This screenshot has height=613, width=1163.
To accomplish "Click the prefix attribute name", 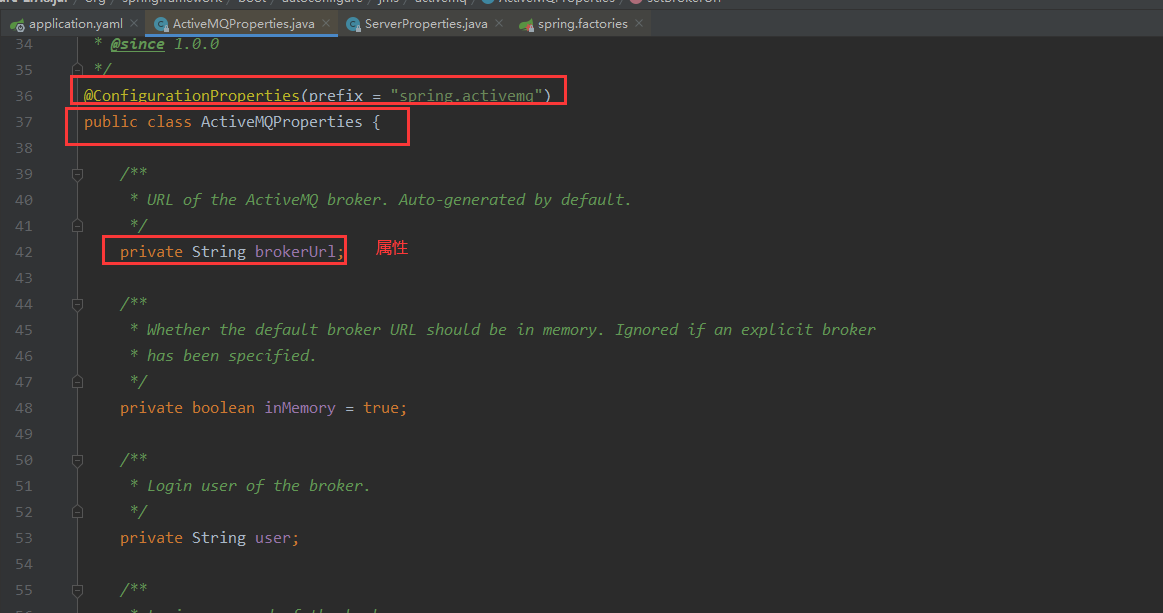I will pyautogui.click(x=336, y=96).
